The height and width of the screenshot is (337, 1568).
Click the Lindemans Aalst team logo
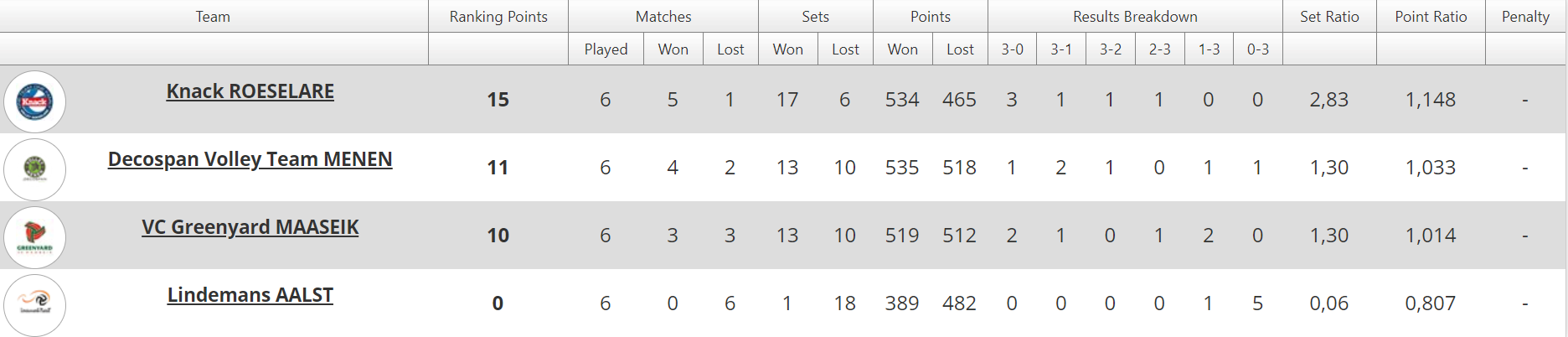[x=34, y=305]
